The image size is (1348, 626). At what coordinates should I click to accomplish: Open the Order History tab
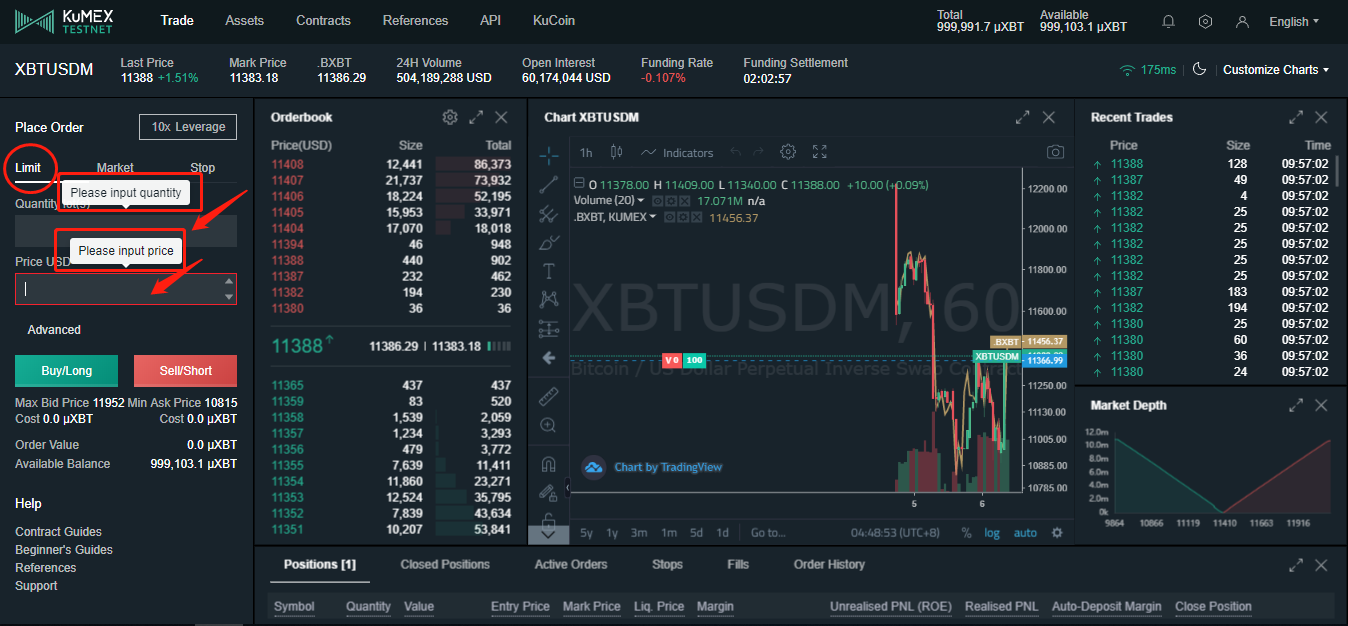tap(829, 565)
